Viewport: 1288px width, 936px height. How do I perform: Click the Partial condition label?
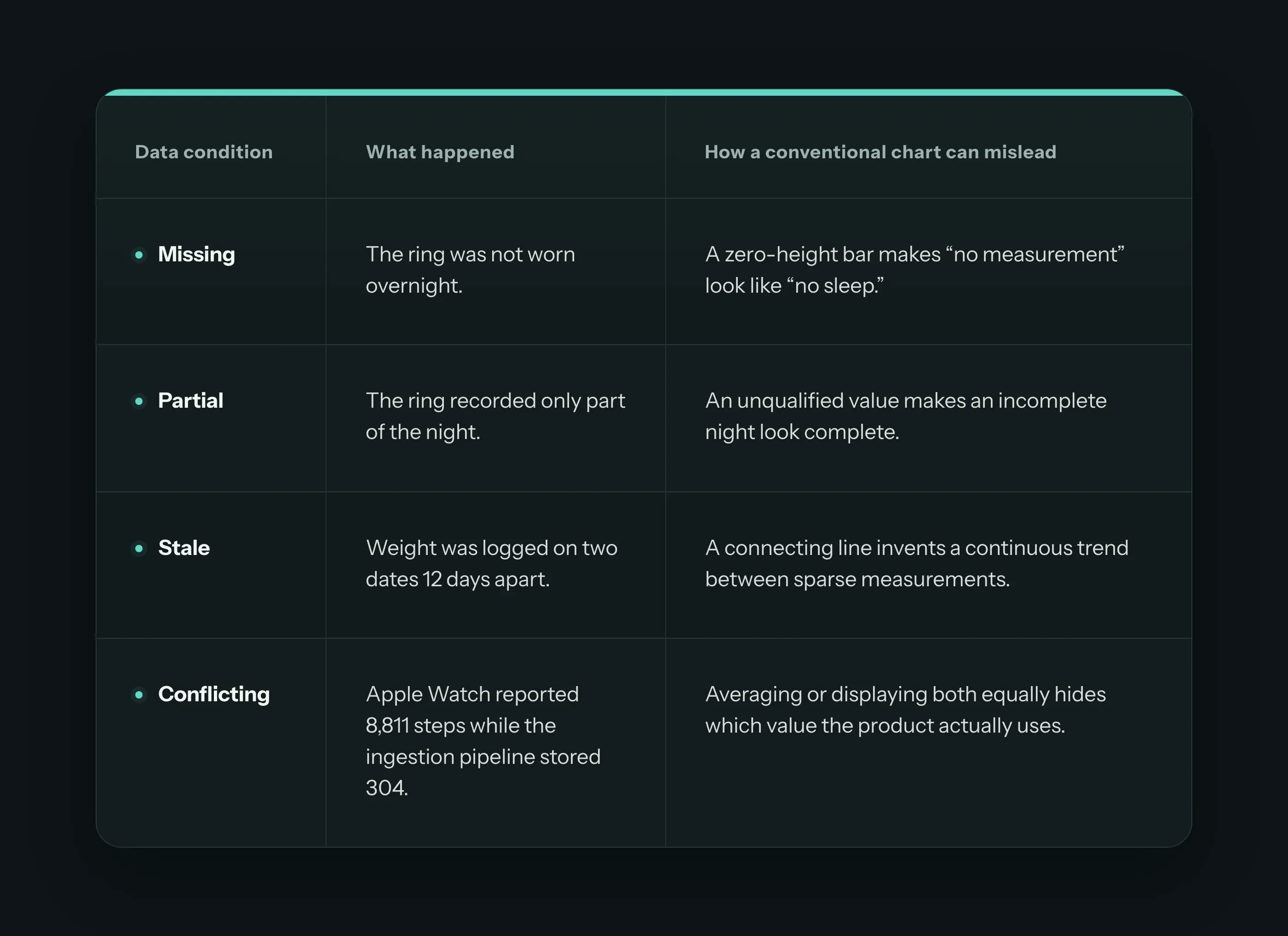tap(191, 401)
